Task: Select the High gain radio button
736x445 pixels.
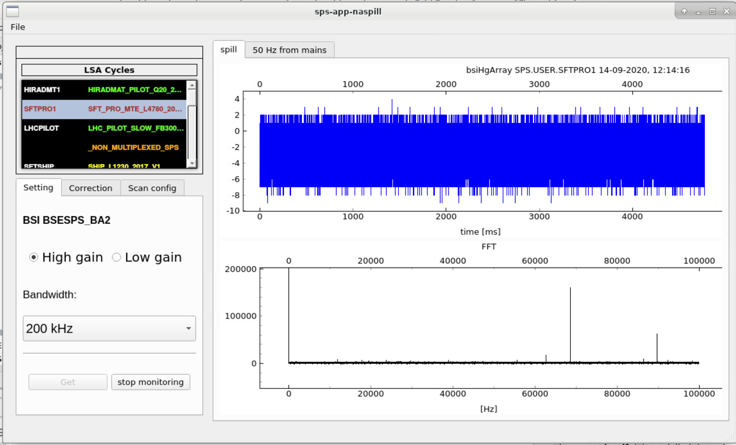Action: coord(33,257)
